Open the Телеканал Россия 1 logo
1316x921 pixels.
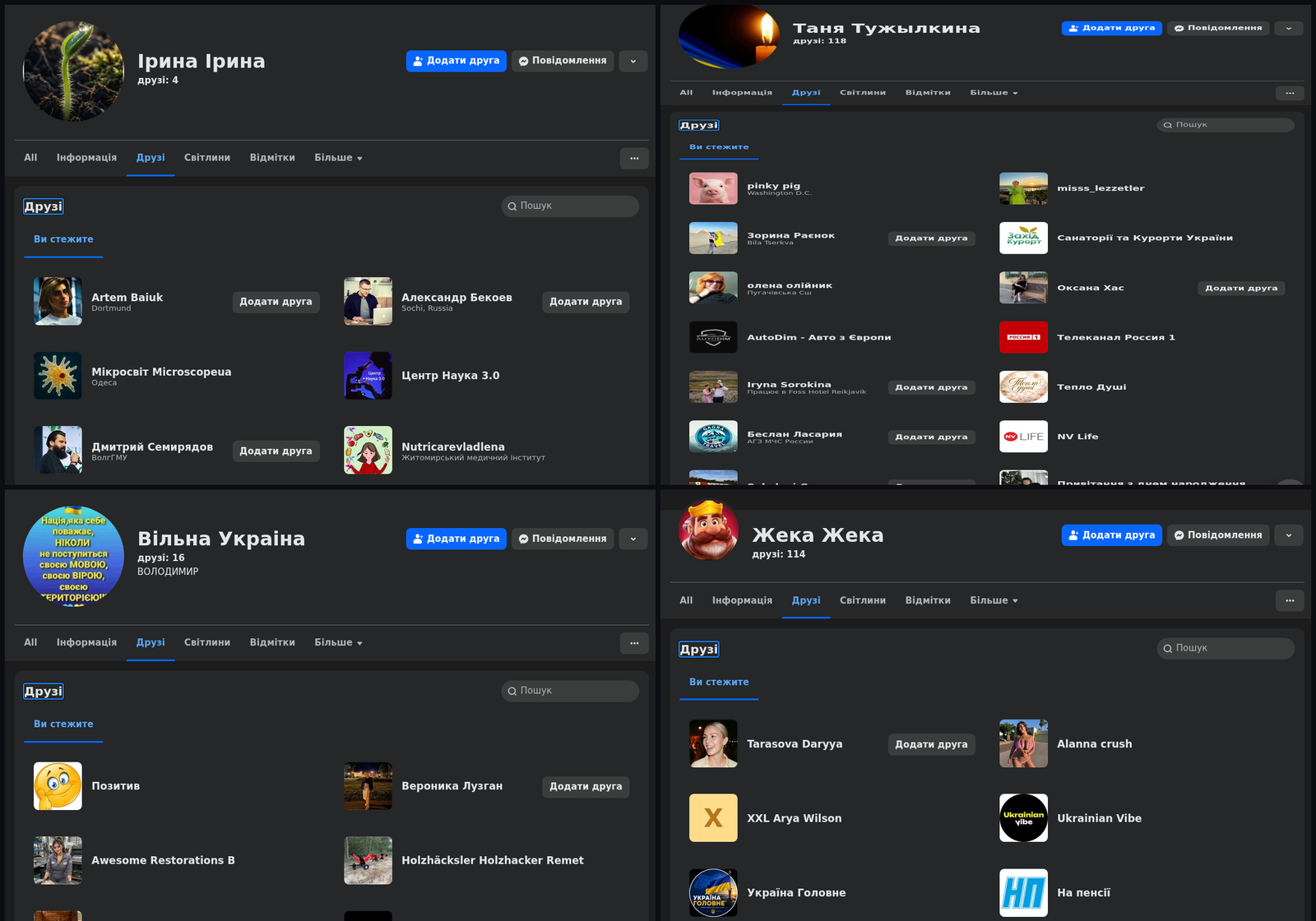[1023, 337]
